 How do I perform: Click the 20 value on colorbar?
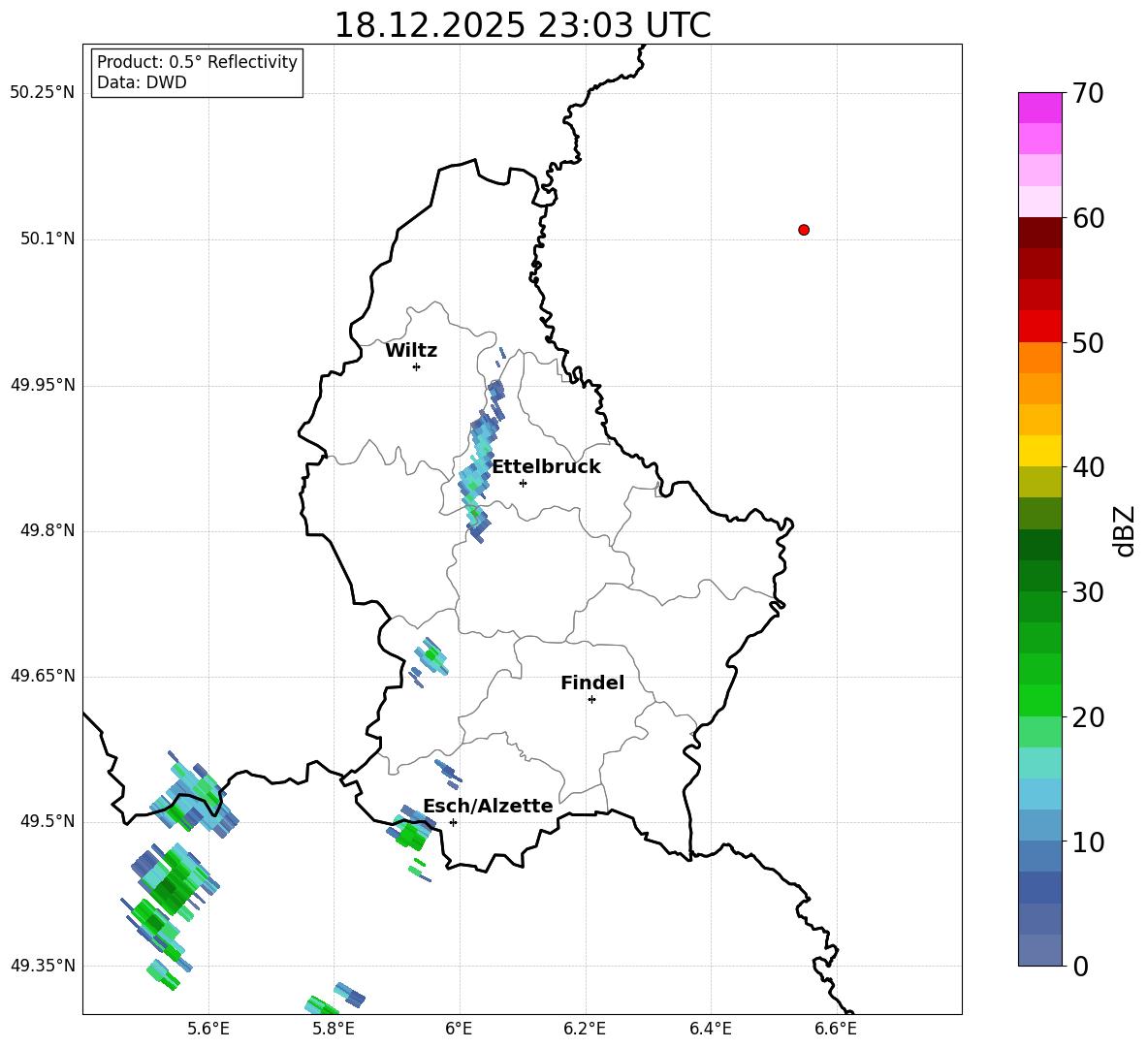(x=1088, y=717)
